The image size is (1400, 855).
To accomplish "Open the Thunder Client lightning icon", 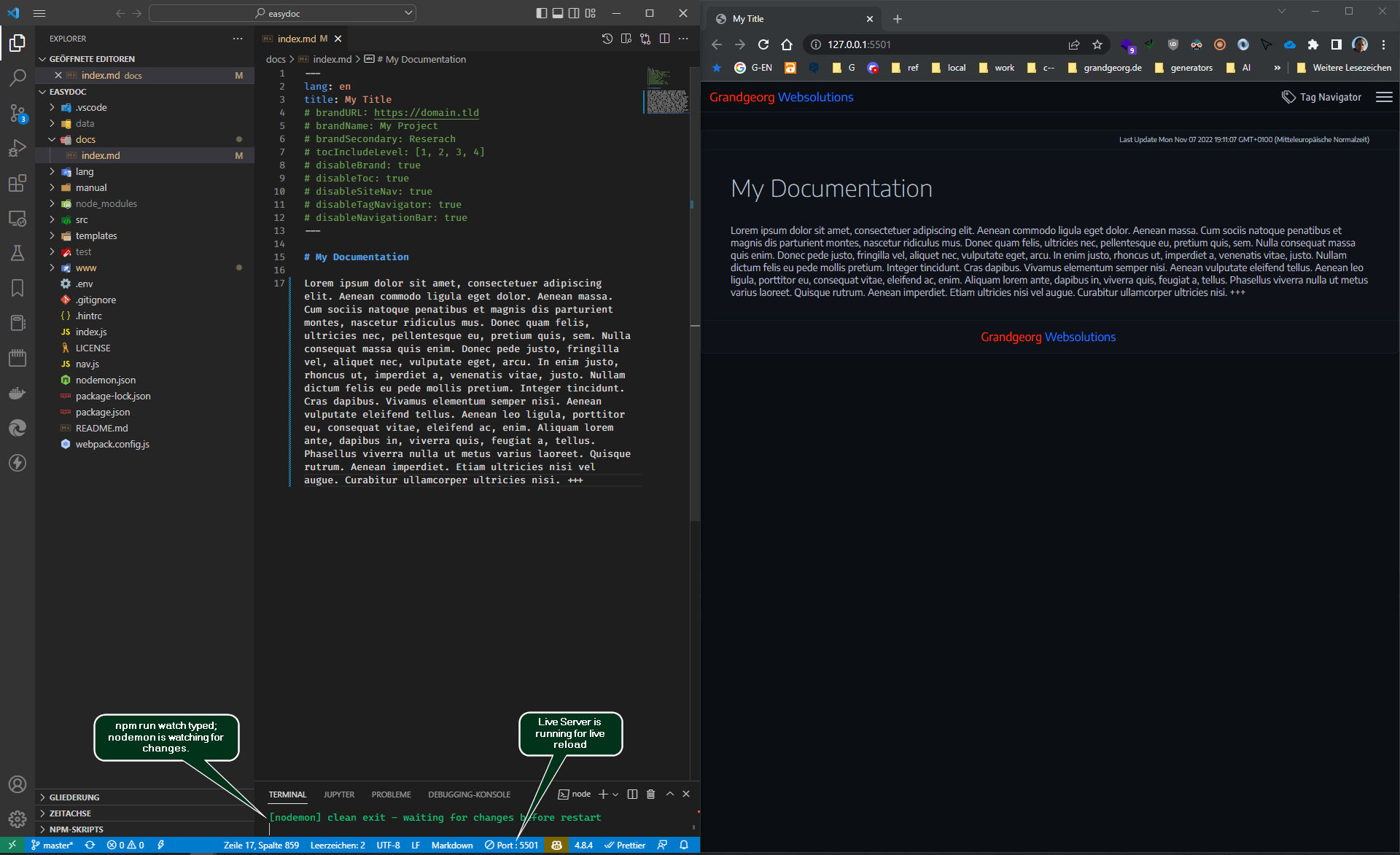I will 17,463.
